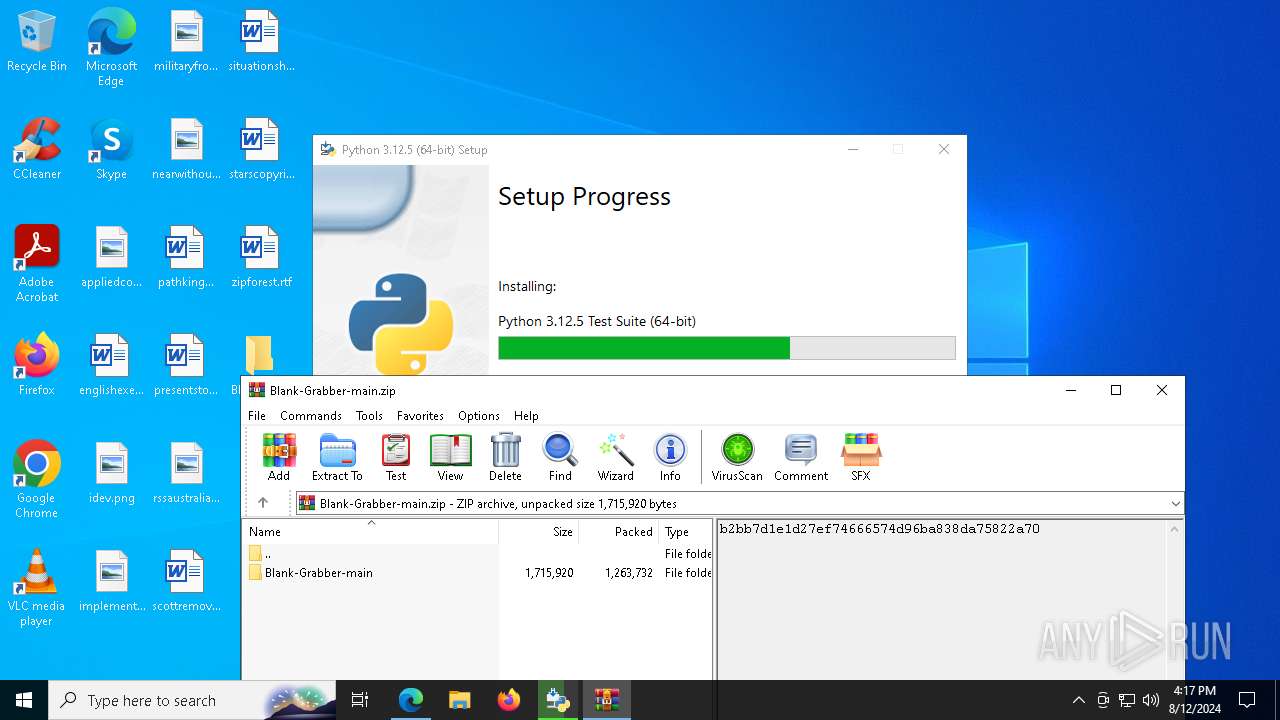Click the Extract To toolbar icon
1280x720 pixels.
[337, 458]
